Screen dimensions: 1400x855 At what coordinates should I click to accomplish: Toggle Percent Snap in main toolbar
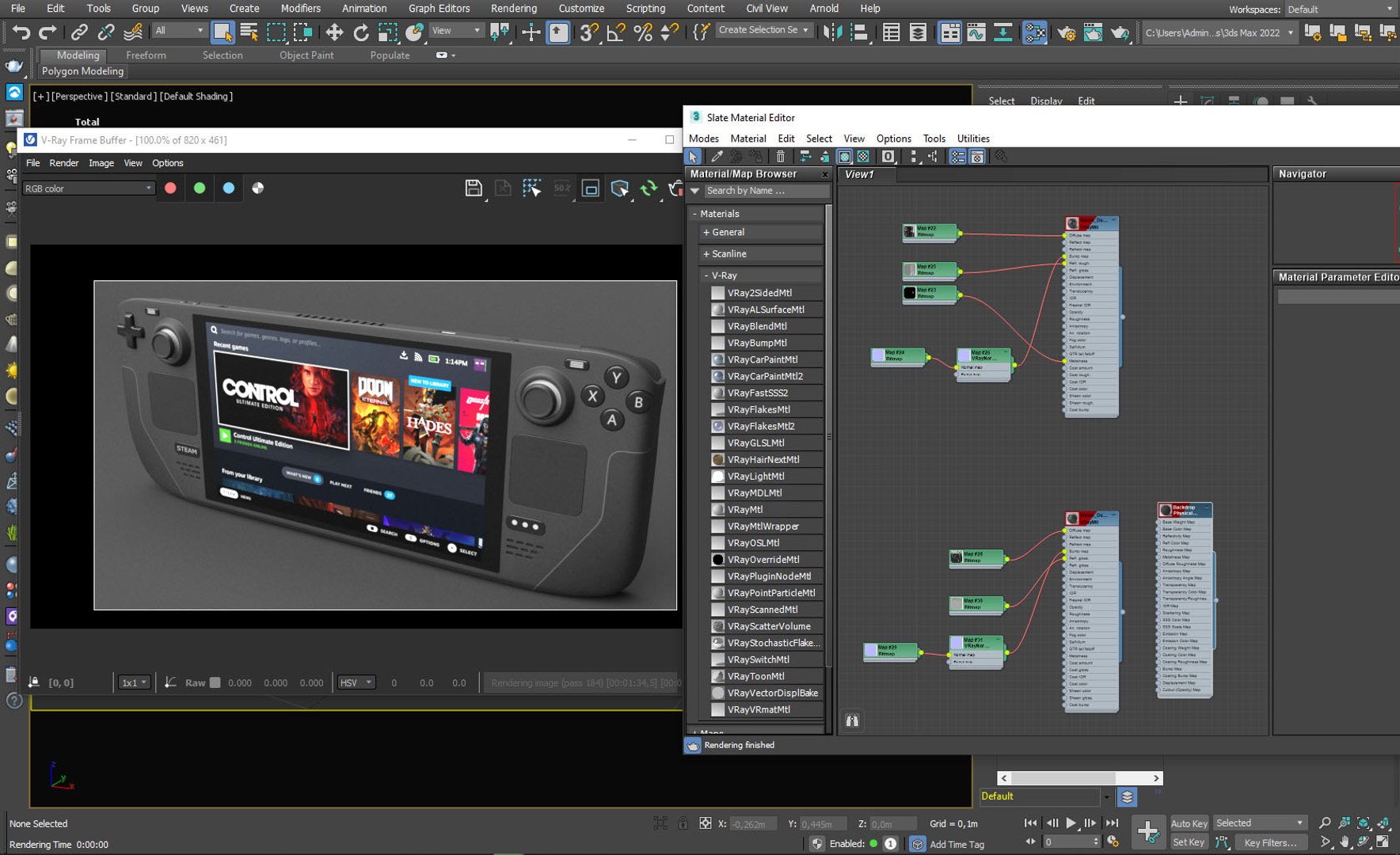point(642,32)
